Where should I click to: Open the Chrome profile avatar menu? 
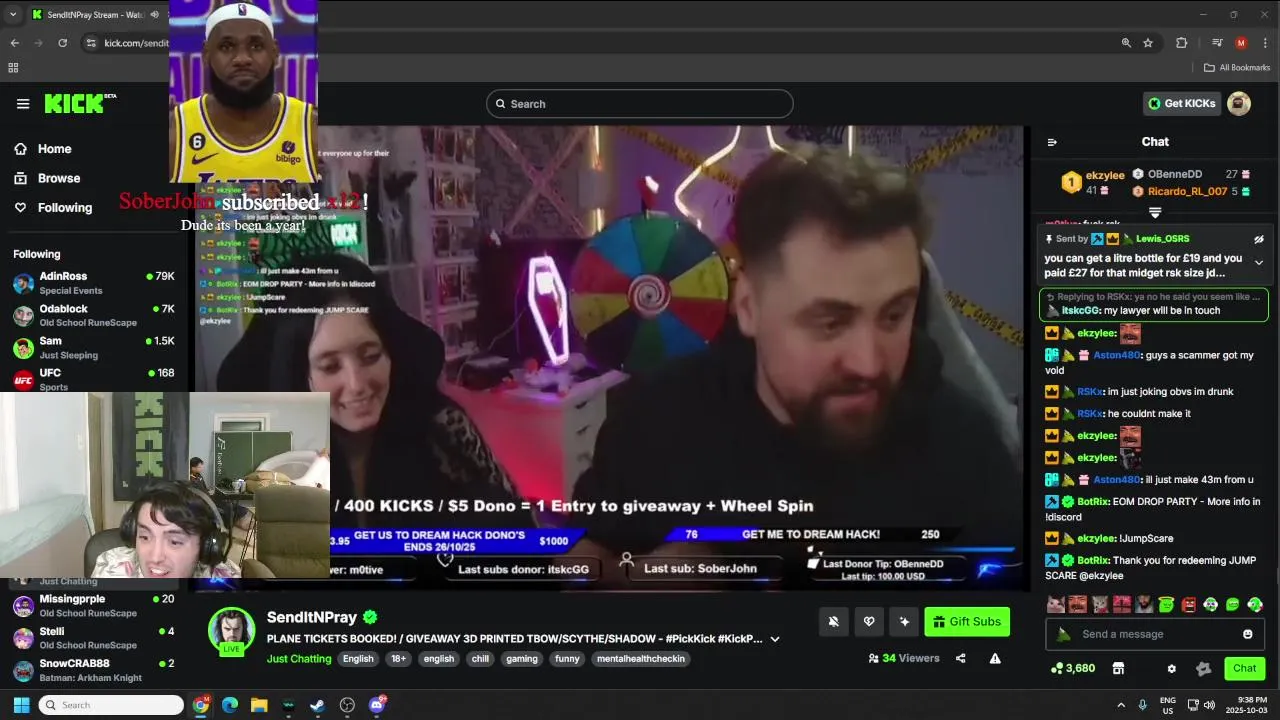tap(1241, 43)
